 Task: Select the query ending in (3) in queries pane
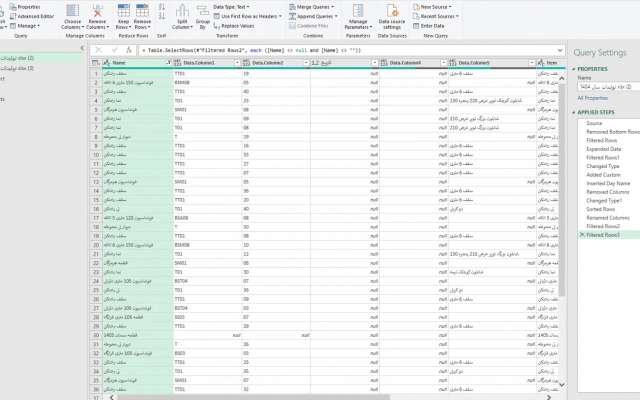click(40, 68)
